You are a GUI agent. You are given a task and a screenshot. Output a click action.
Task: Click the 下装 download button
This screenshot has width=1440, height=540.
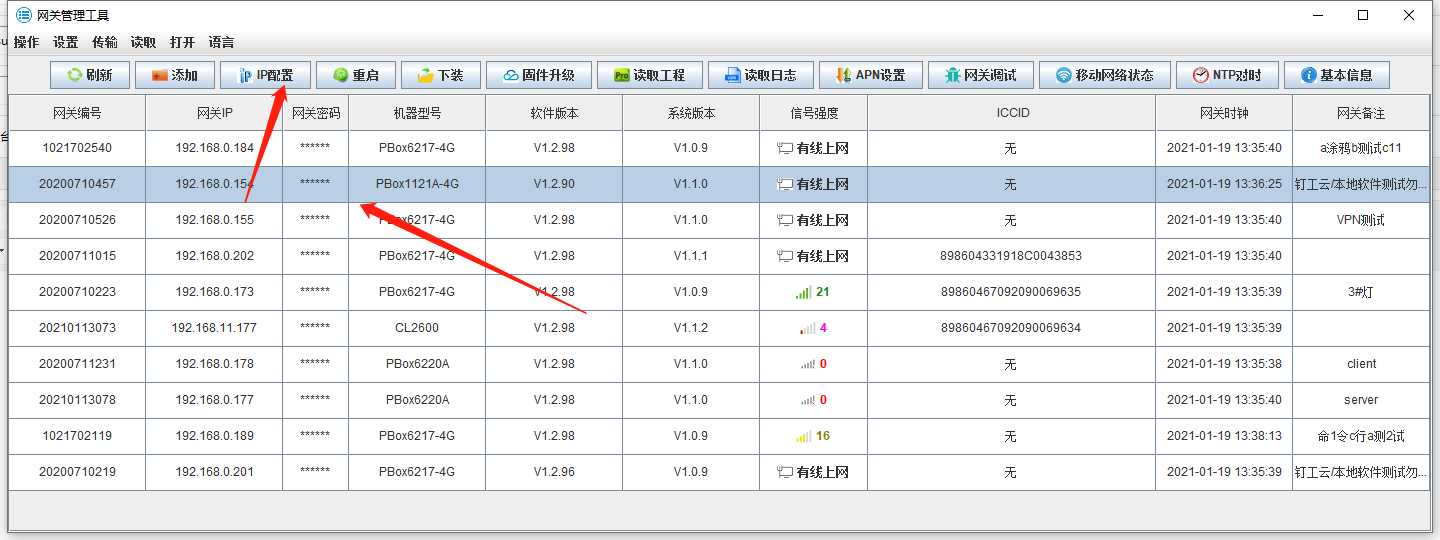pyautogui.click(x=440, y=75)
